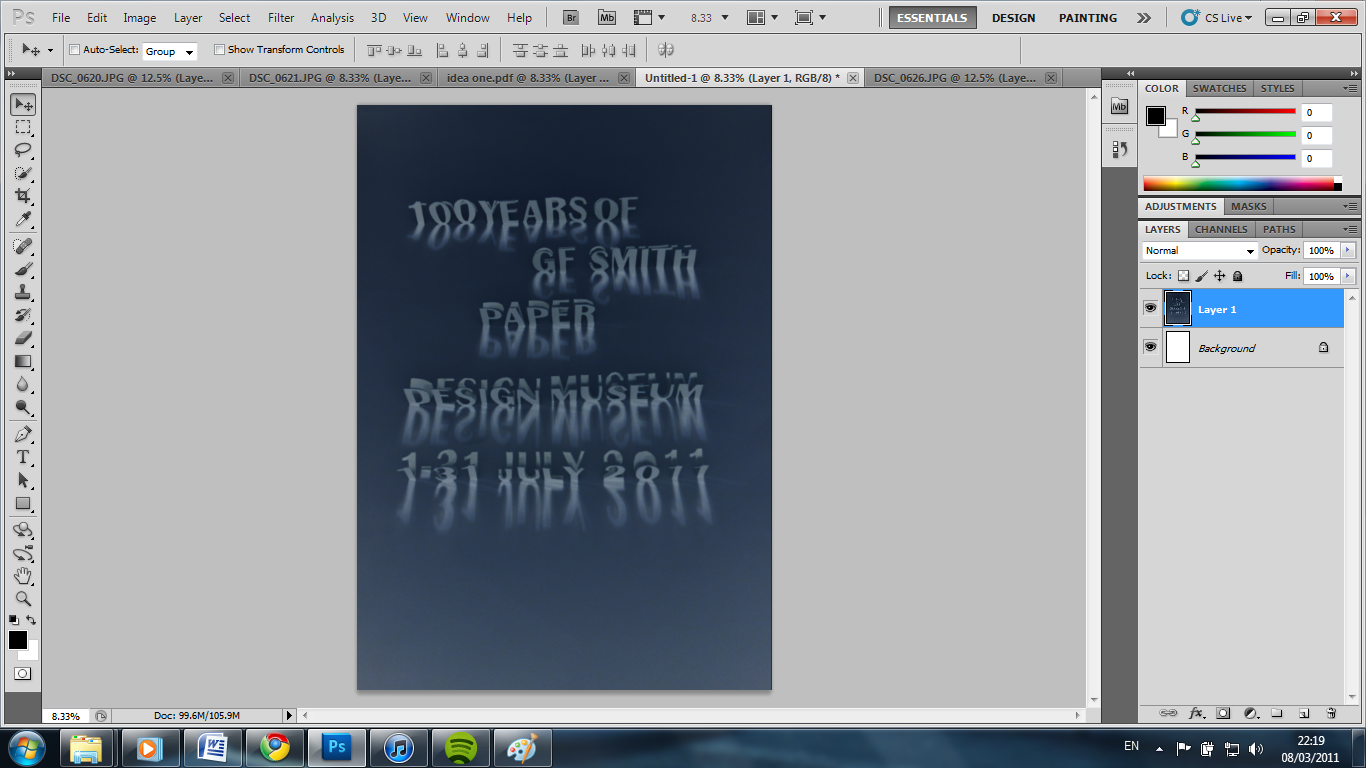Toggle lock position

[x=1220, y=276]
